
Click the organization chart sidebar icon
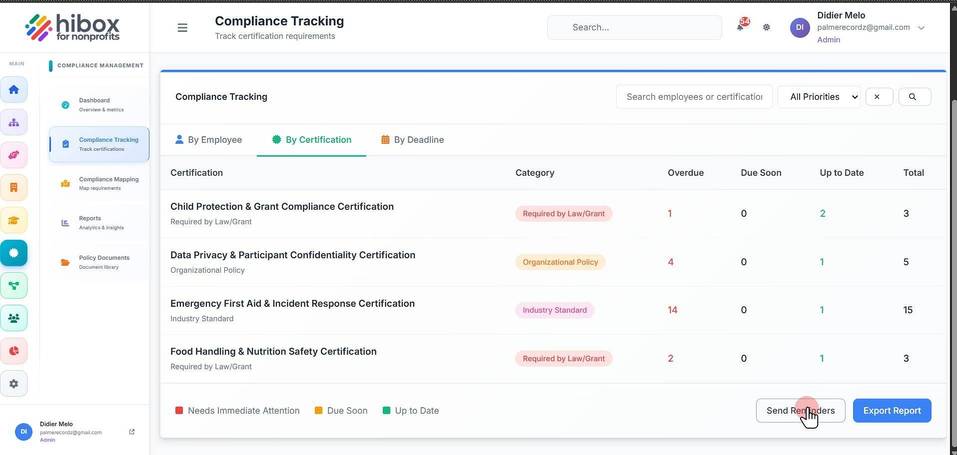[13, 122]
